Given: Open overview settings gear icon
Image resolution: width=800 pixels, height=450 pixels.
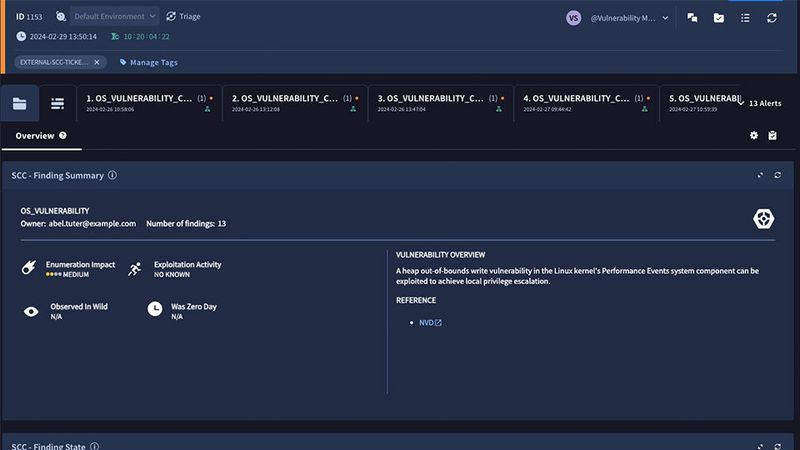Looking at the screenshot, I should [x=754, y=135].
